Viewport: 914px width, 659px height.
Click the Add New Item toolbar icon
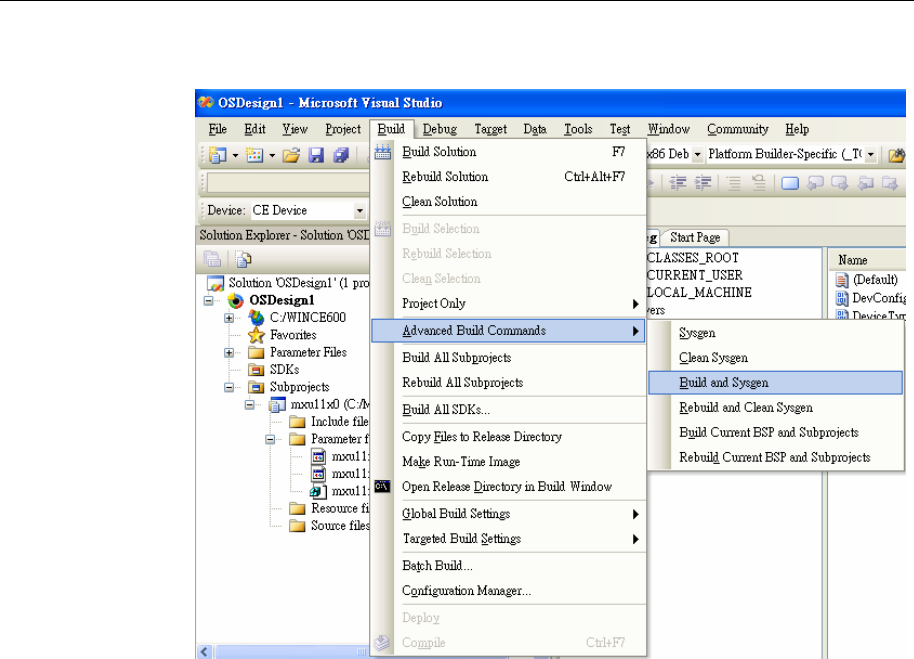(255, 155)
